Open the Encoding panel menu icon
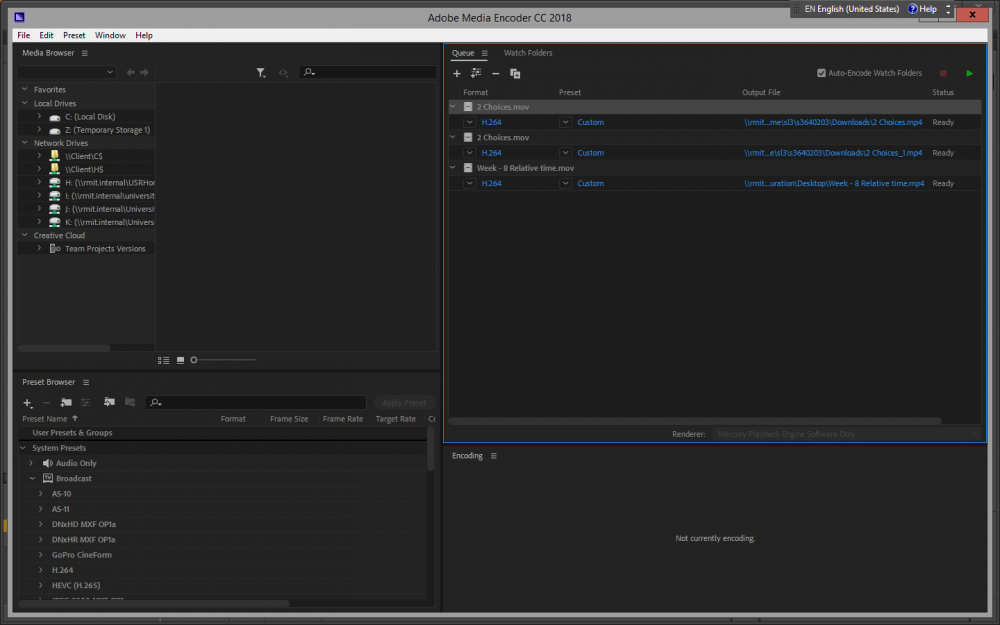This screenshot has width=1000, height=625. pyautogui.click(x=494, y=456)
